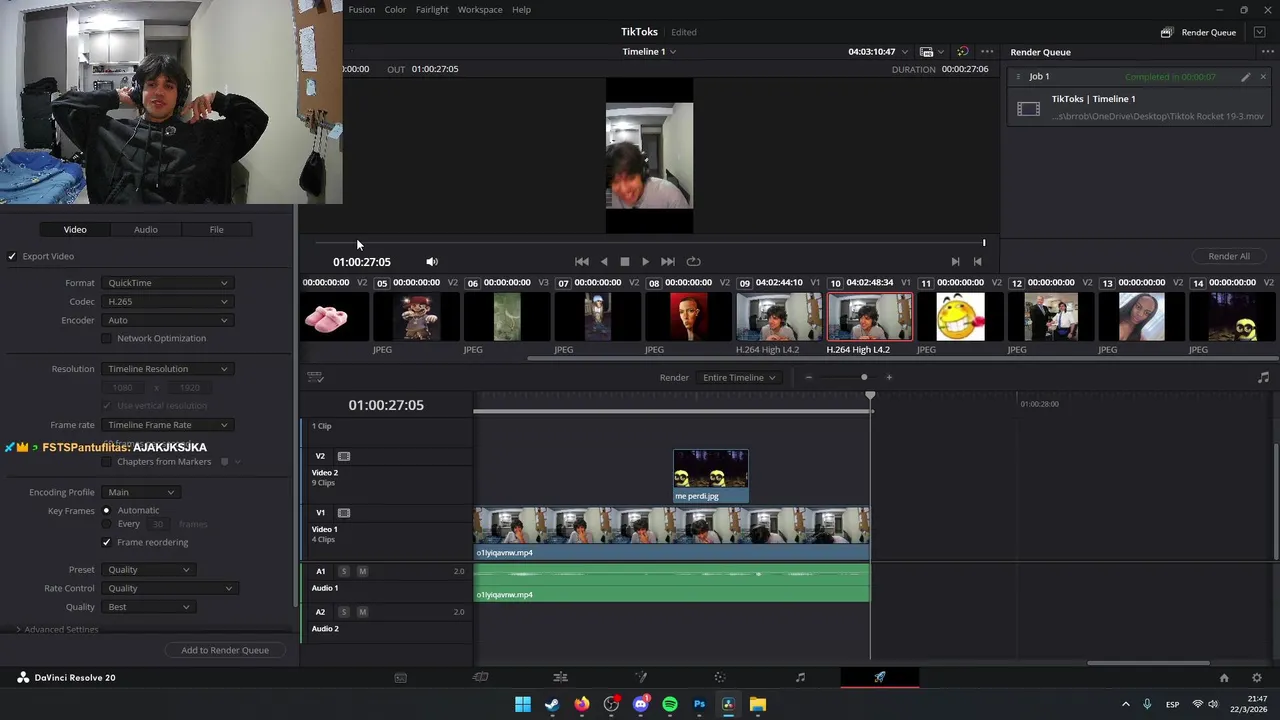Toggle the Video 2 track lock icon
Image resolution: width=1280 pixels, height=720 pixels.
344,456
